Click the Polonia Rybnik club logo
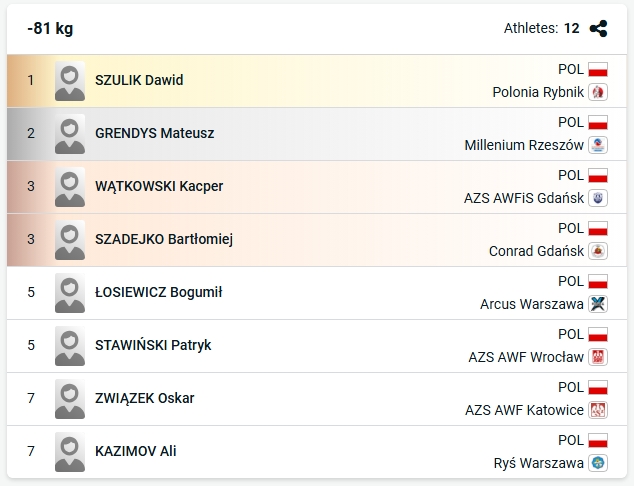The image size is (634, 486). [598, 92]
